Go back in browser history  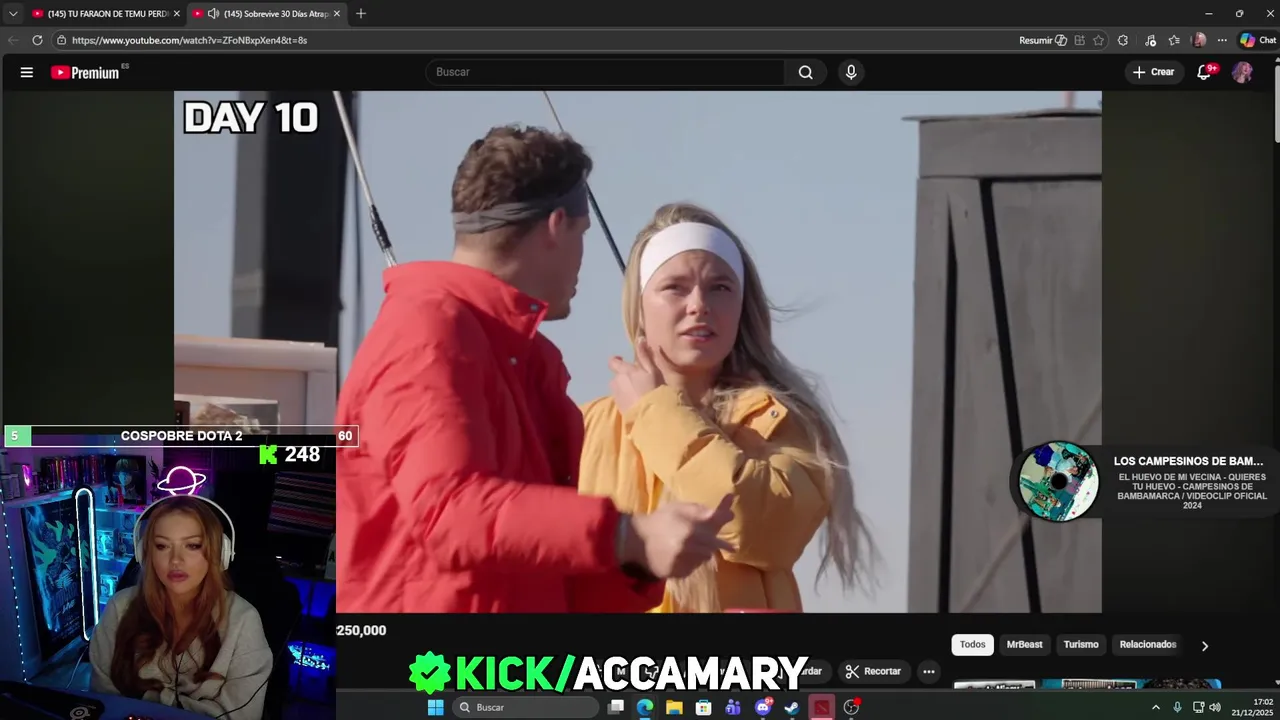click(12, 40)
